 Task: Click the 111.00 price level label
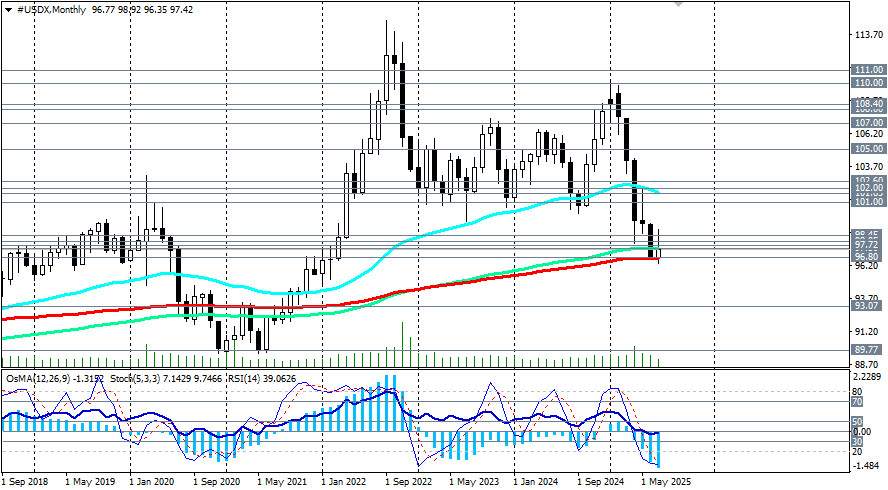(x=869, y=70)
